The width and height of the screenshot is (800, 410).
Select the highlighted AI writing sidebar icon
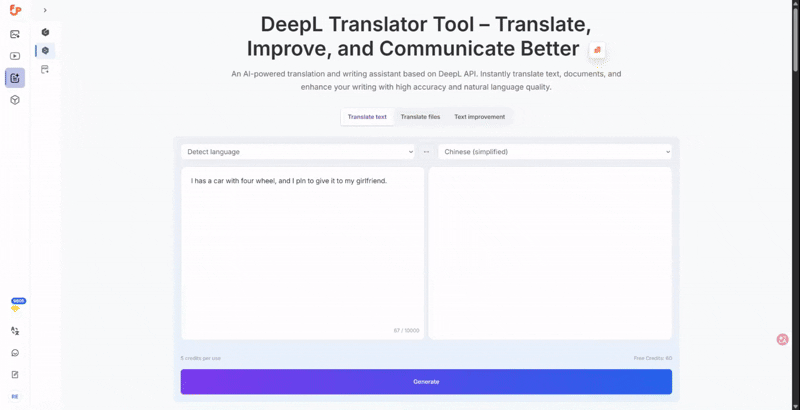pos(15,78)
